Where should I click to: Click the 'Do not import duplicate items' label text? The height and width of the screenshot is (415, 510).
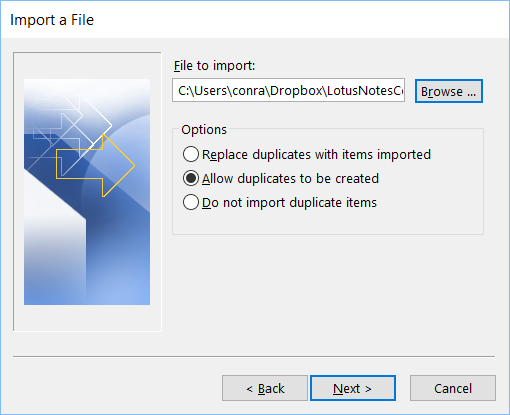289,203
